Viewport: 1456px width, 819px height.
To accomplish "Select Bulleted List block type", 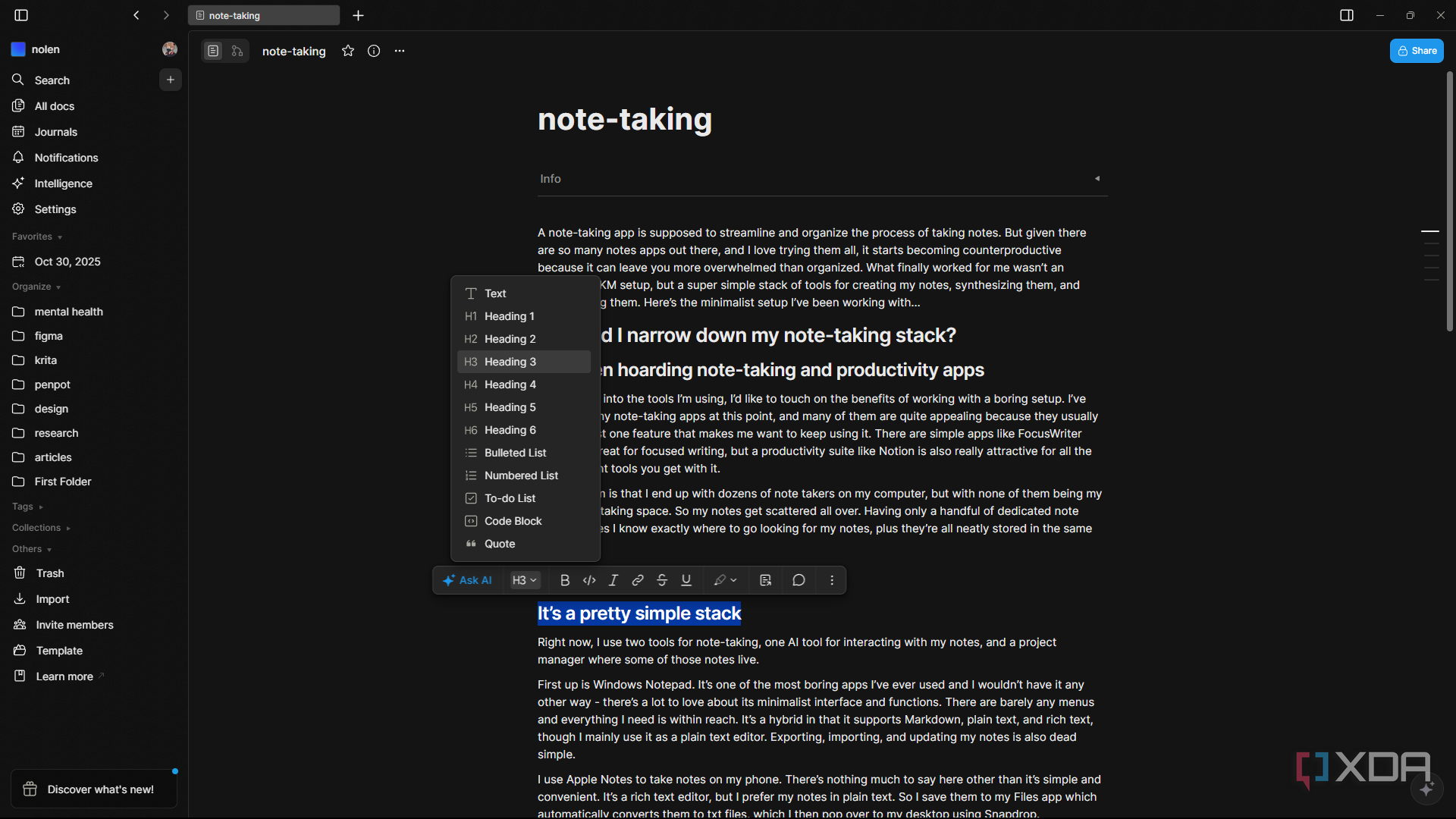I will [524, 453].
